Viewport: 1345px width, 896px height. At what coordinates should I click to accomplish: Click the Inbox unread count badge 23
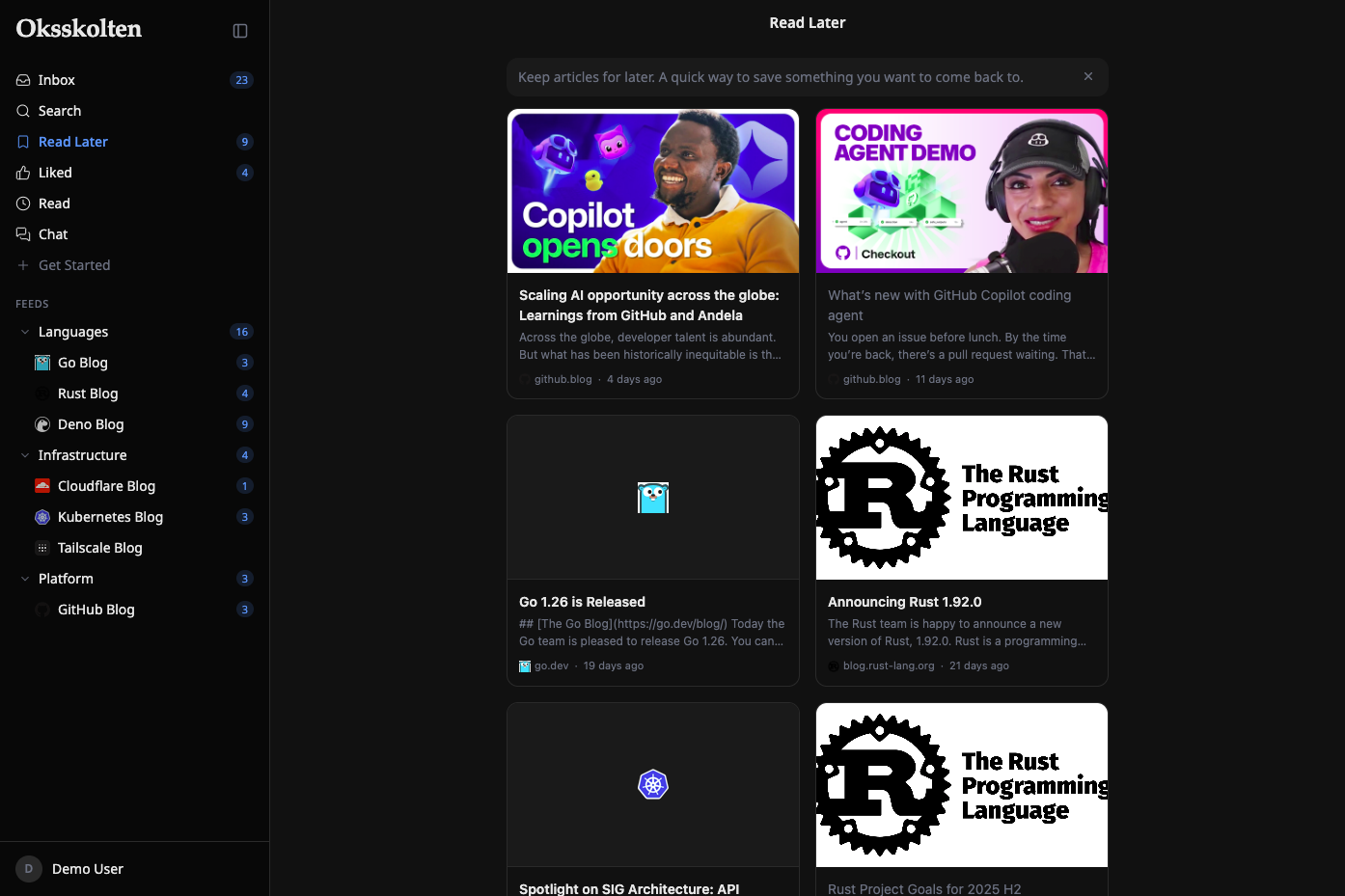242,80
